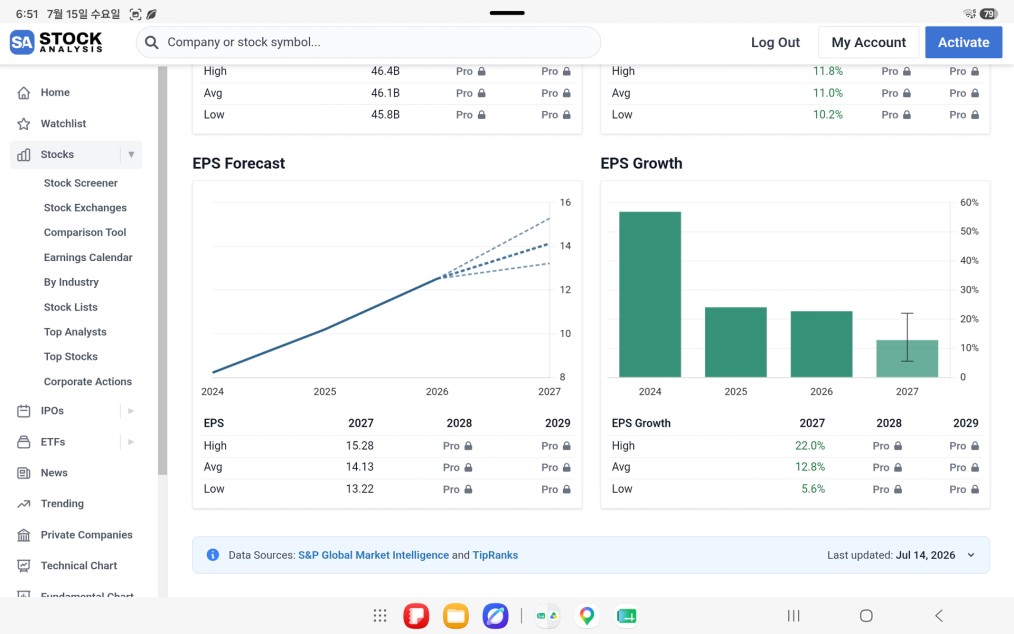The width and height of the screenshot is (1014, 634).
Task: Click the Watchlist star icon
Action: tap(24, 124)
